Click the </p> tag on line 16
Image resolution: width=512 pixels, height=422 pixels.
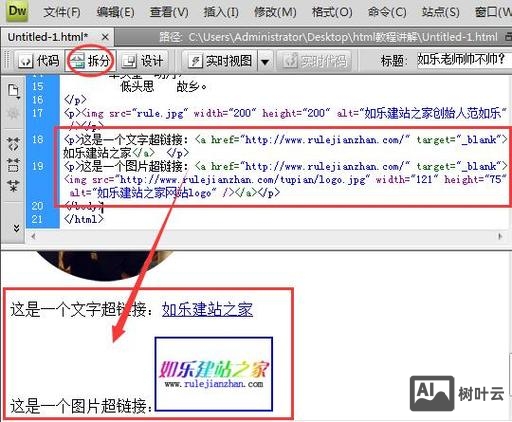(x=75, y=99)
